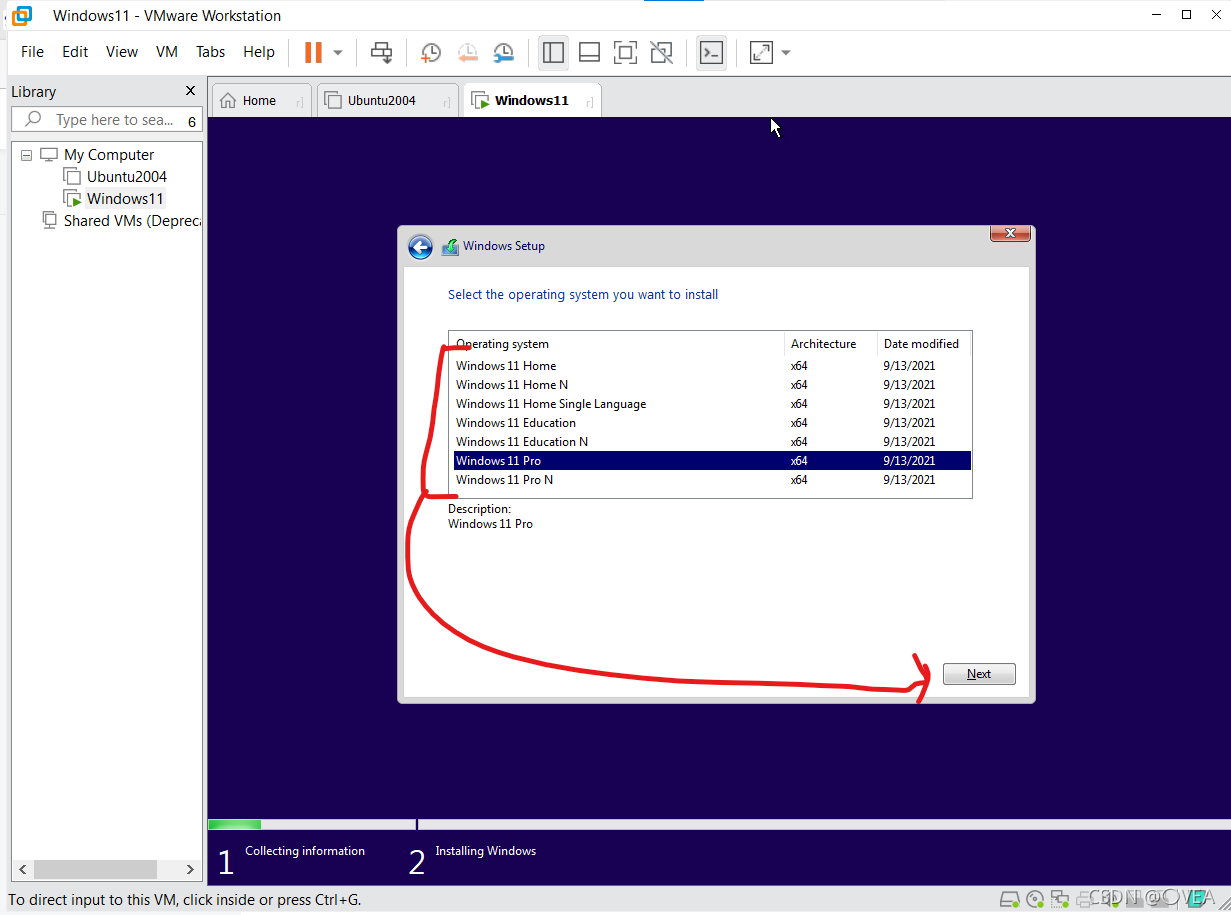Viewport: 1231px width, 915px height.
Task: Click the network adapter status icon
Action: (1060, 898)
